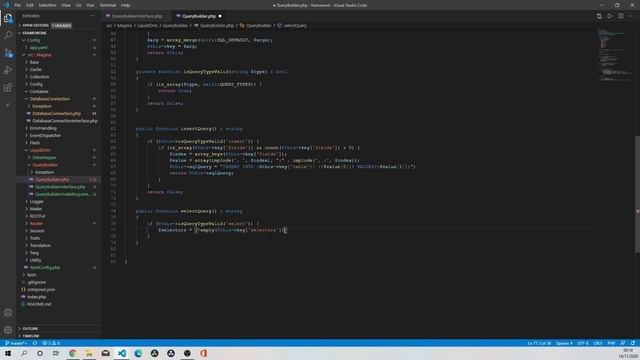
Task: Open errors and warnings count in status bar
Action: 51,343
